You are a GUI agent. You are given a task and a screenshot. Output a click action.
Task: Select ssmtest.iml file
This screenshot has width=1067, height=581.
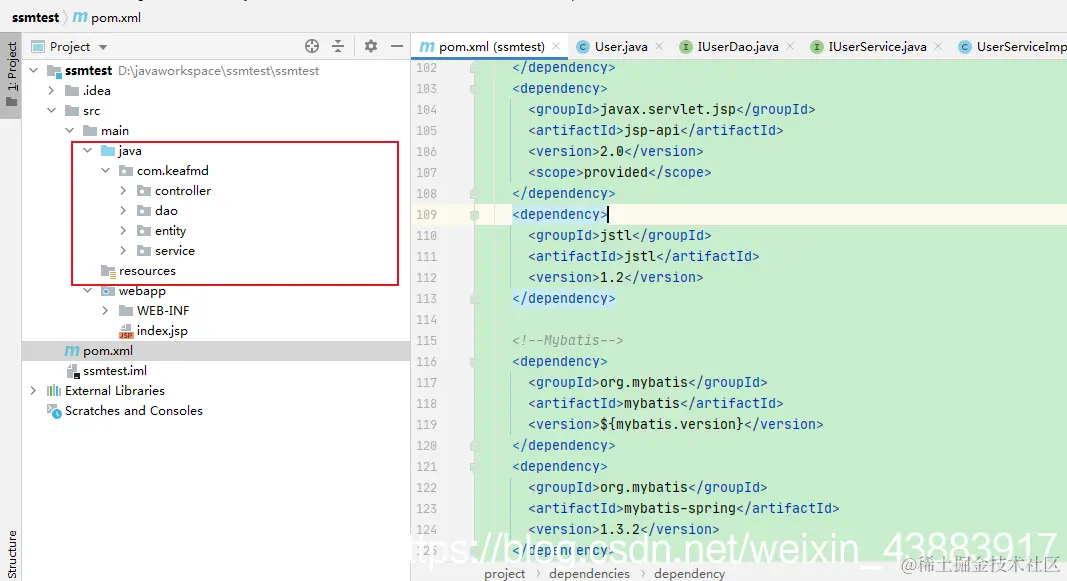(114, 371)
